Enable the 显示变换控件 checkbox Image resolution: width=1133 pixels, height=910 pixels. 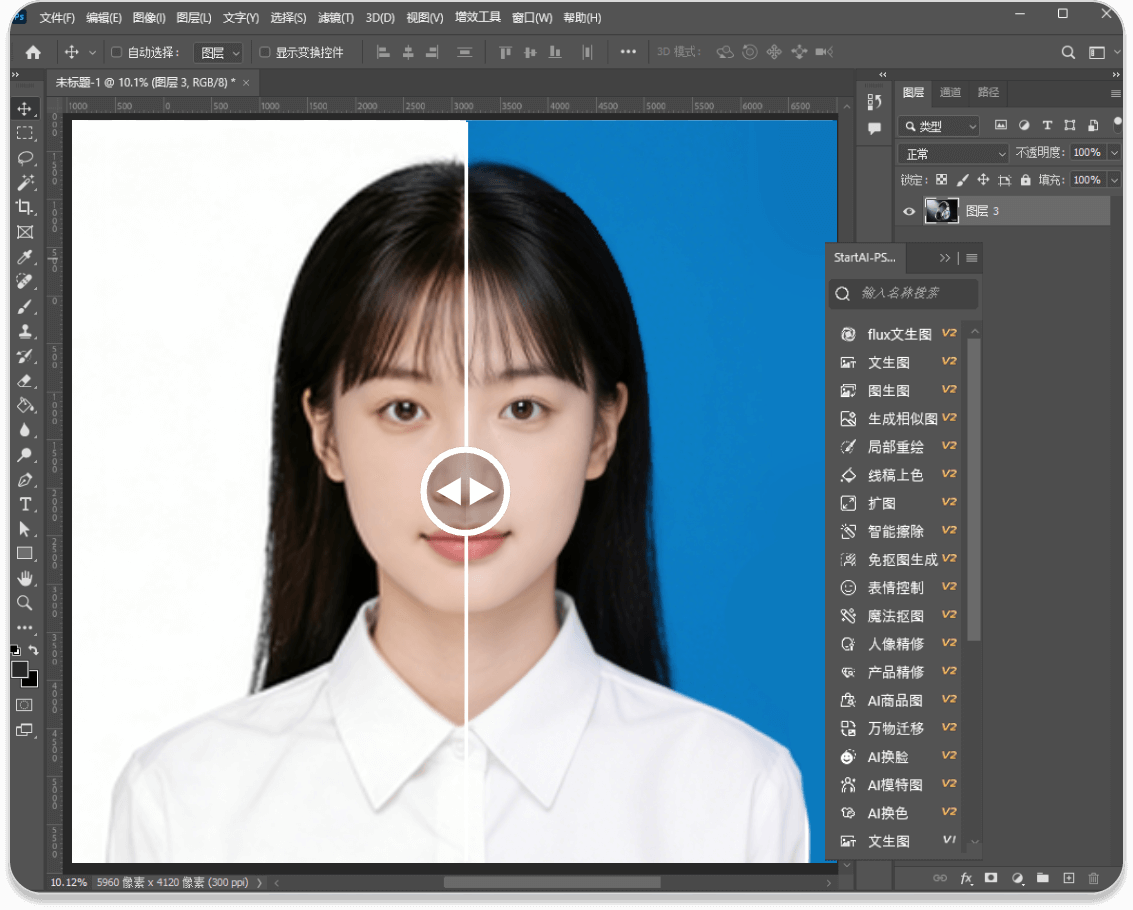tap(264, 52)
